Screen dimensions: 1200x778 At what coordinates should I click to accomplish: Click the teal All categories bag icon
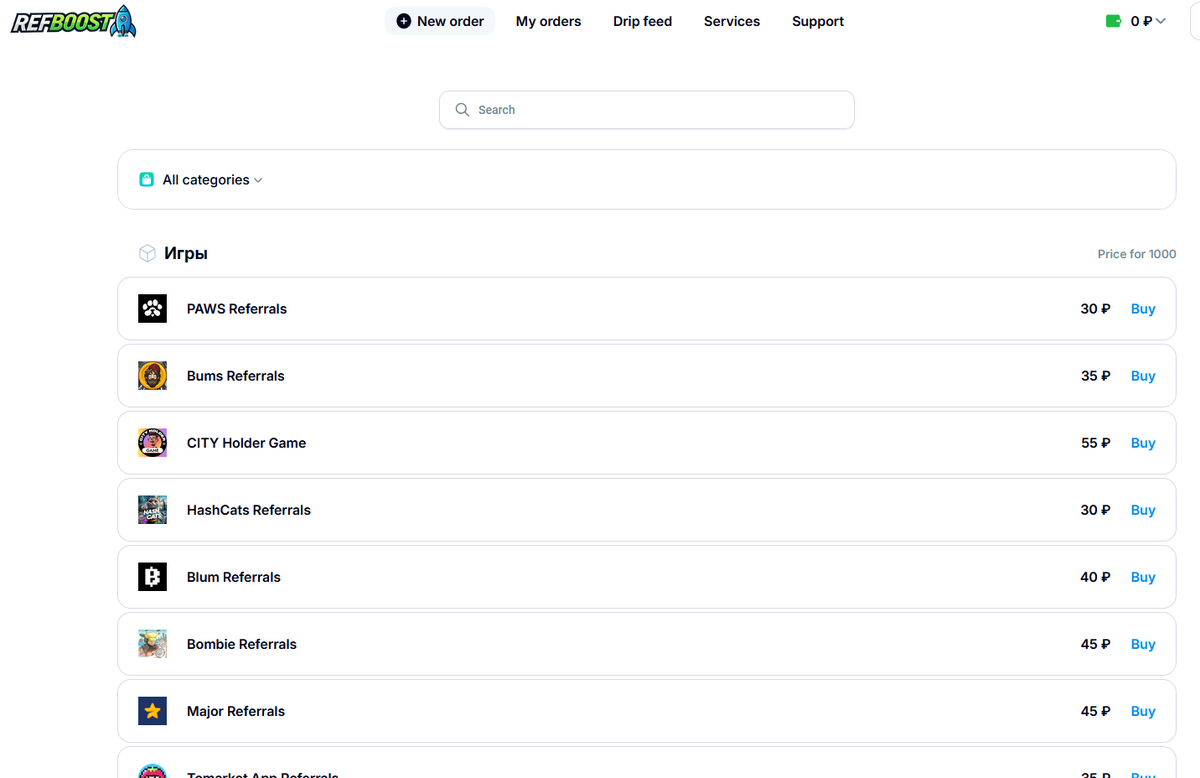click(x=147, y=180)
